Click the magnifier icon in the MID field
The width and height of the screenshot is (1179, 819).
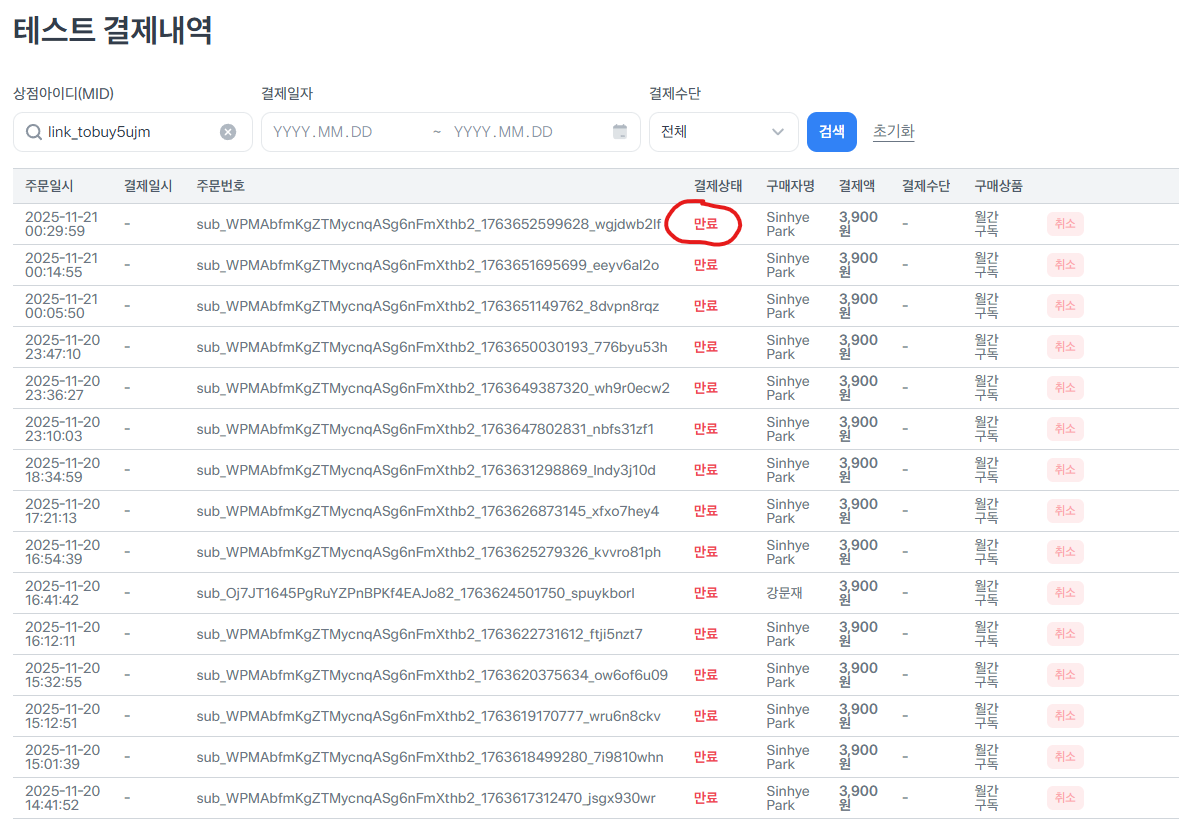33,132
